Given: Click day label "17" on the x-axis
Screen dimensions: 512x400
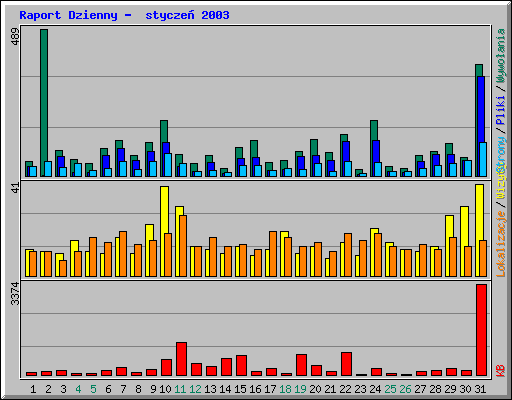Looking at the screenshot, I should (270, 389).
